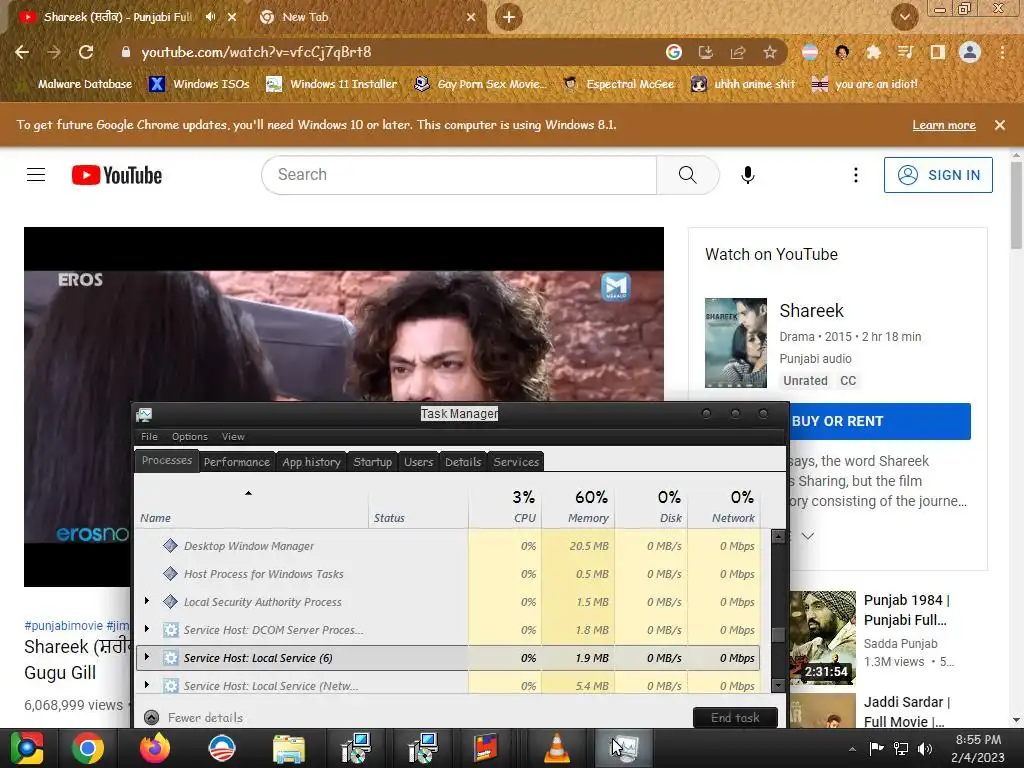Open the Chrome profile avatar
Viewport: 1024px width, 768px height.
(970, 52)
